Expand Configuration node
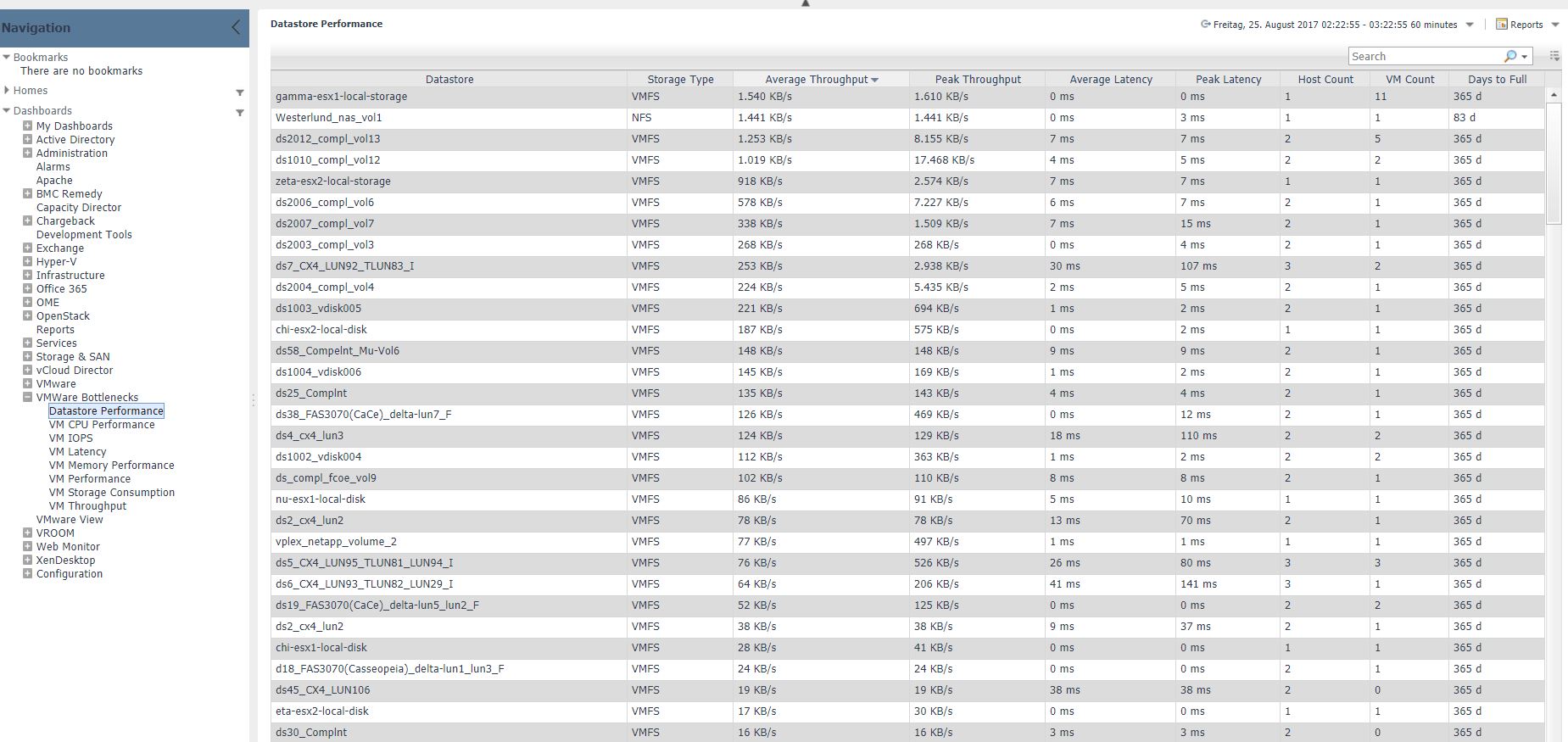1568x742 pixels. [27, 573]
